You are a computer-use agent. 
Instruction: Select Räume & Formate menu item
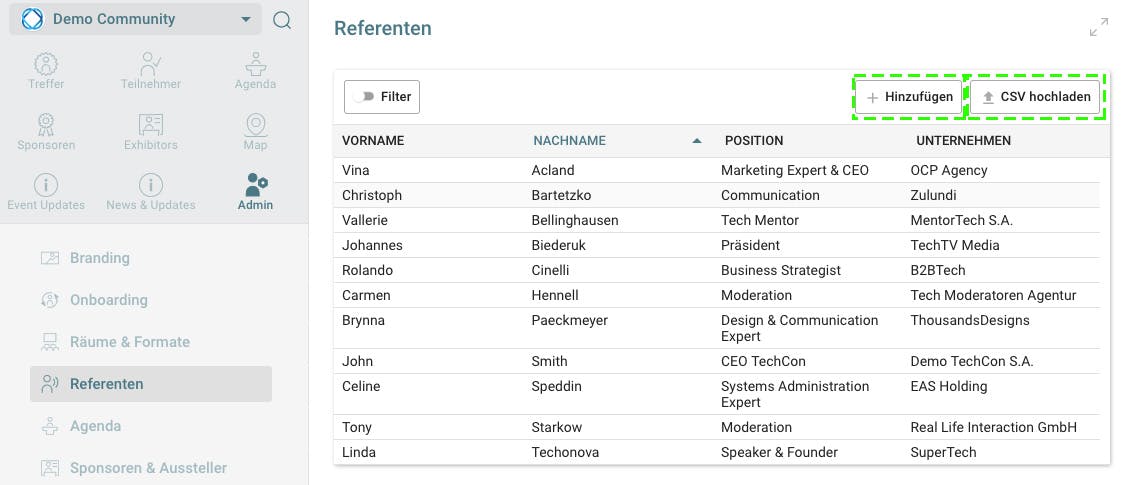[129, 342]
